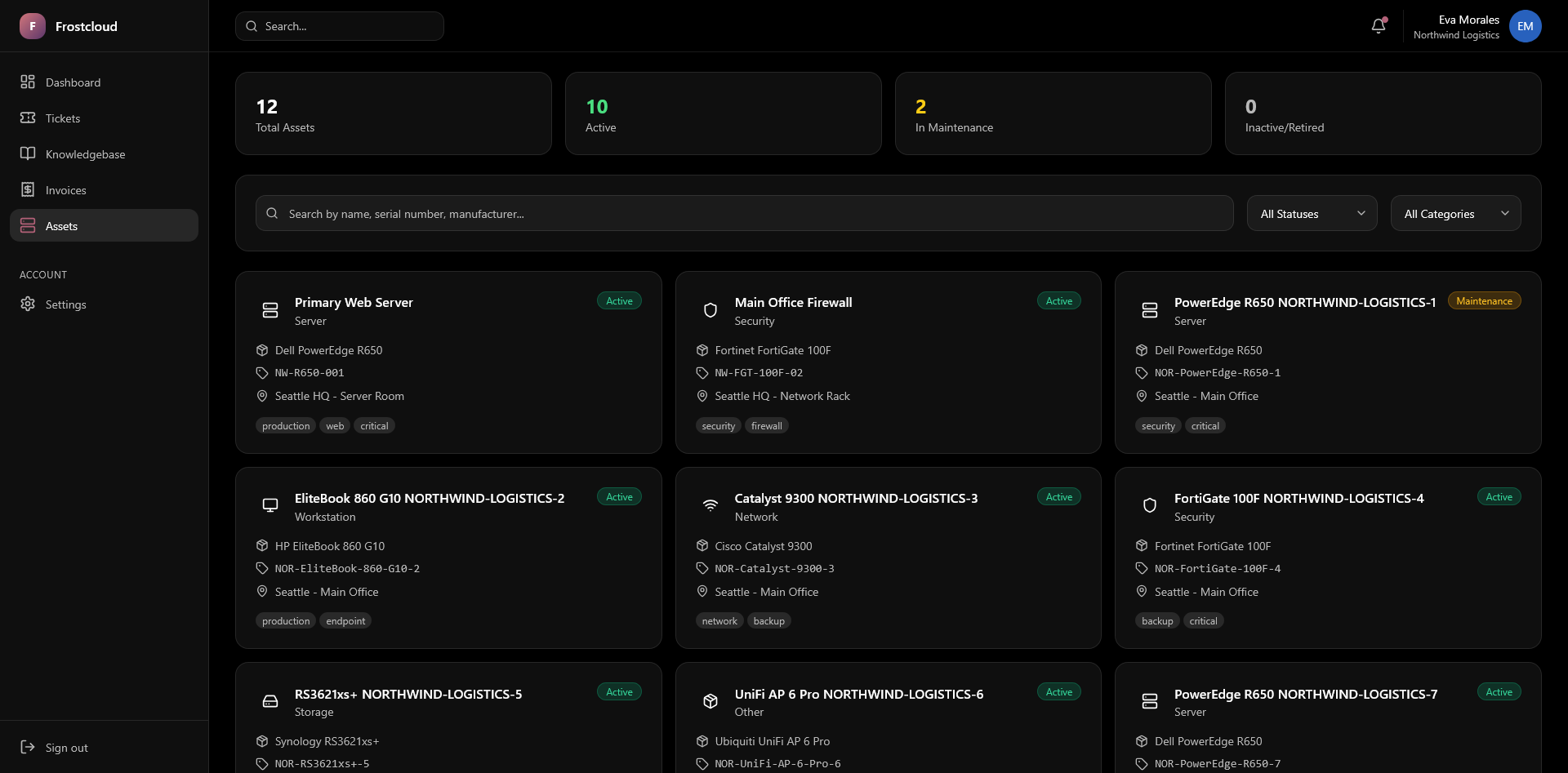The height and width of the screenshot is (773, 1568).
Task: Navigate to Invoices in sidebar
Action: [65, 190]
